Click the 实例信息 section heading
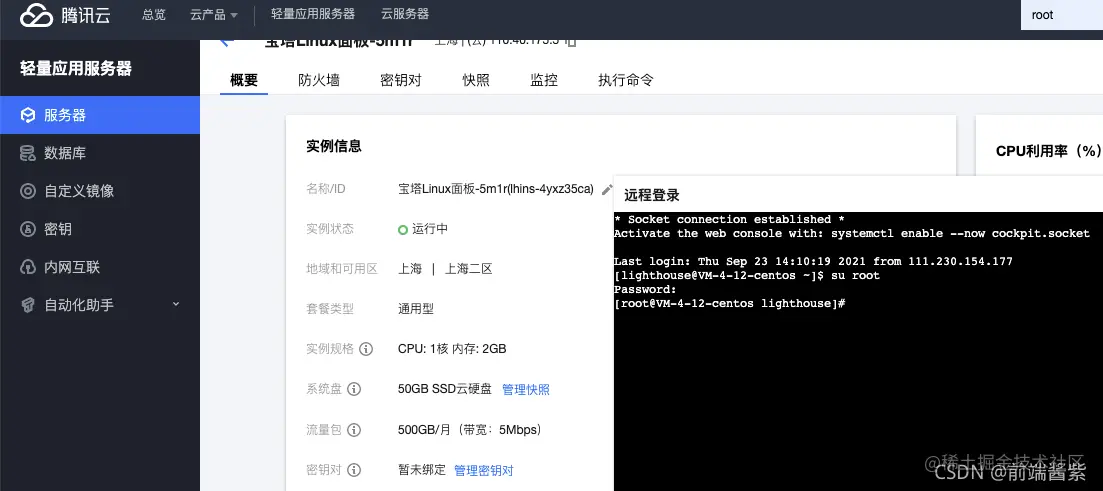This screenshot has width=1103, height=491. click(x=333, y=146)
